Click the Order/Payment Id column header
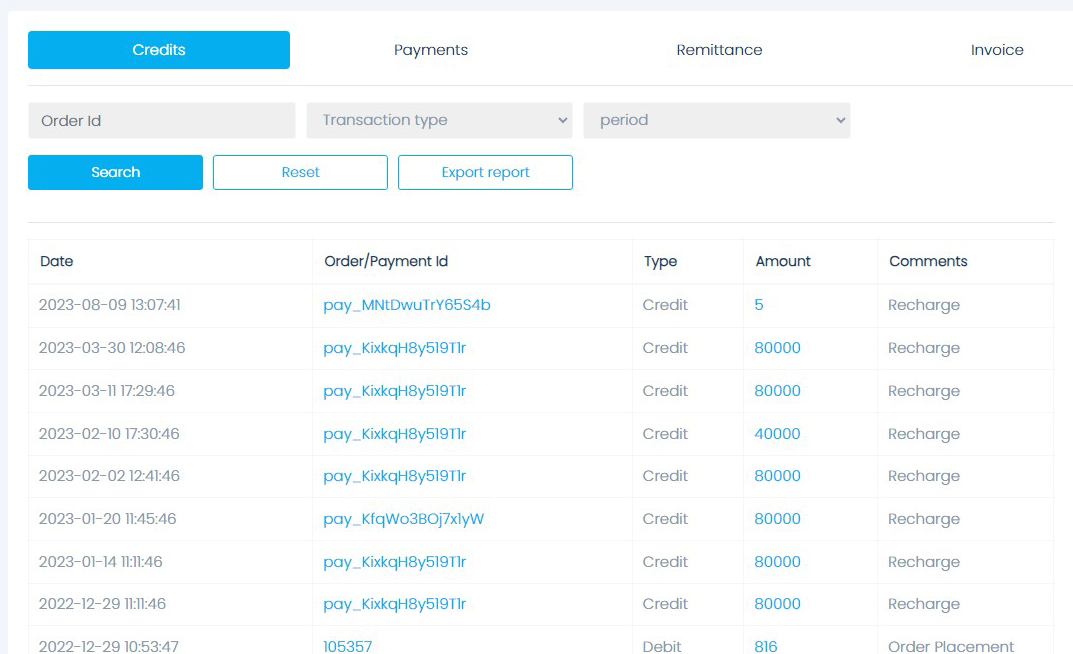This screenshot has width=1073, height=654. pos(386,261)
